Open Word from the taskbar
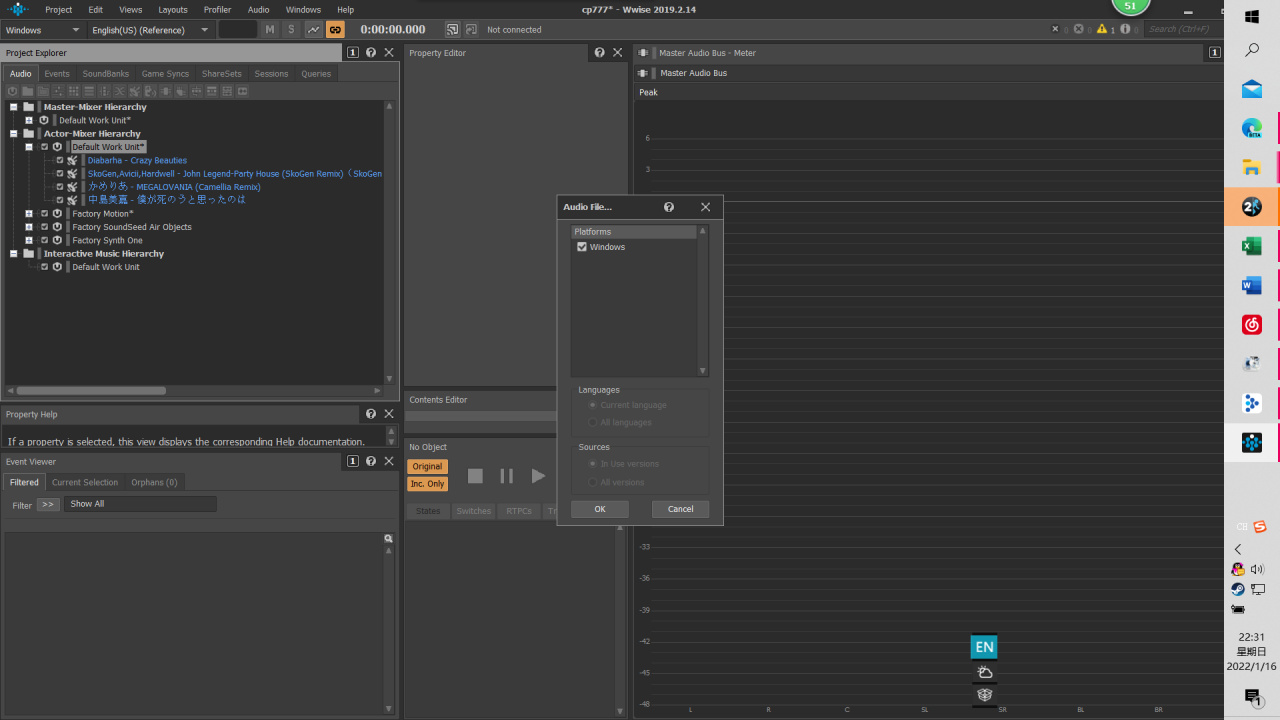 click(x=1252, y=286)
